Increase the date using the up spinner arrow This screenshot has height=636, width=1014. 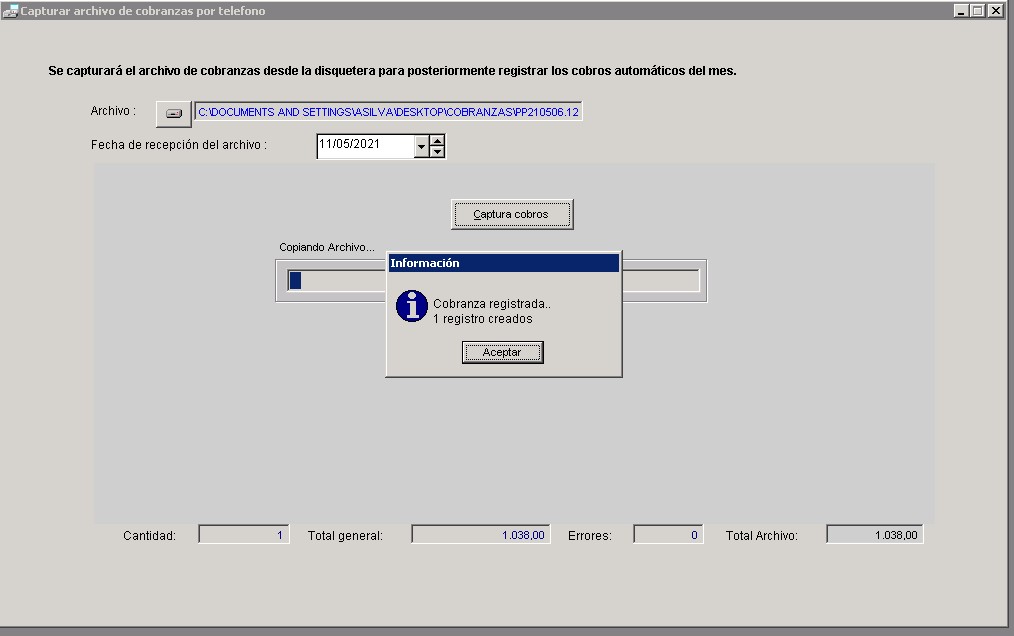click(437, 141)
